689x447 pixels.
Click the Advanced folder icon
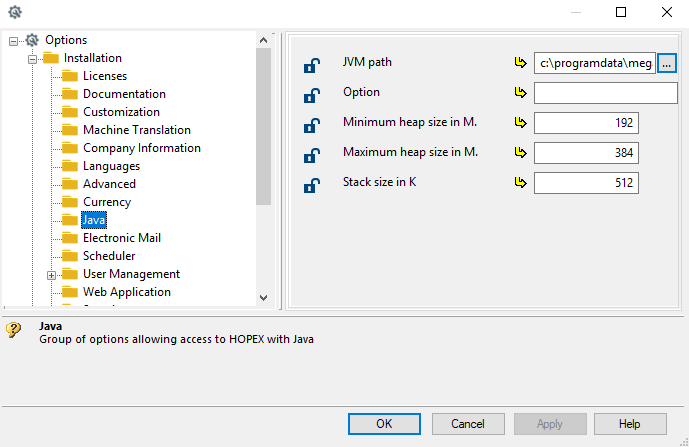70,184
